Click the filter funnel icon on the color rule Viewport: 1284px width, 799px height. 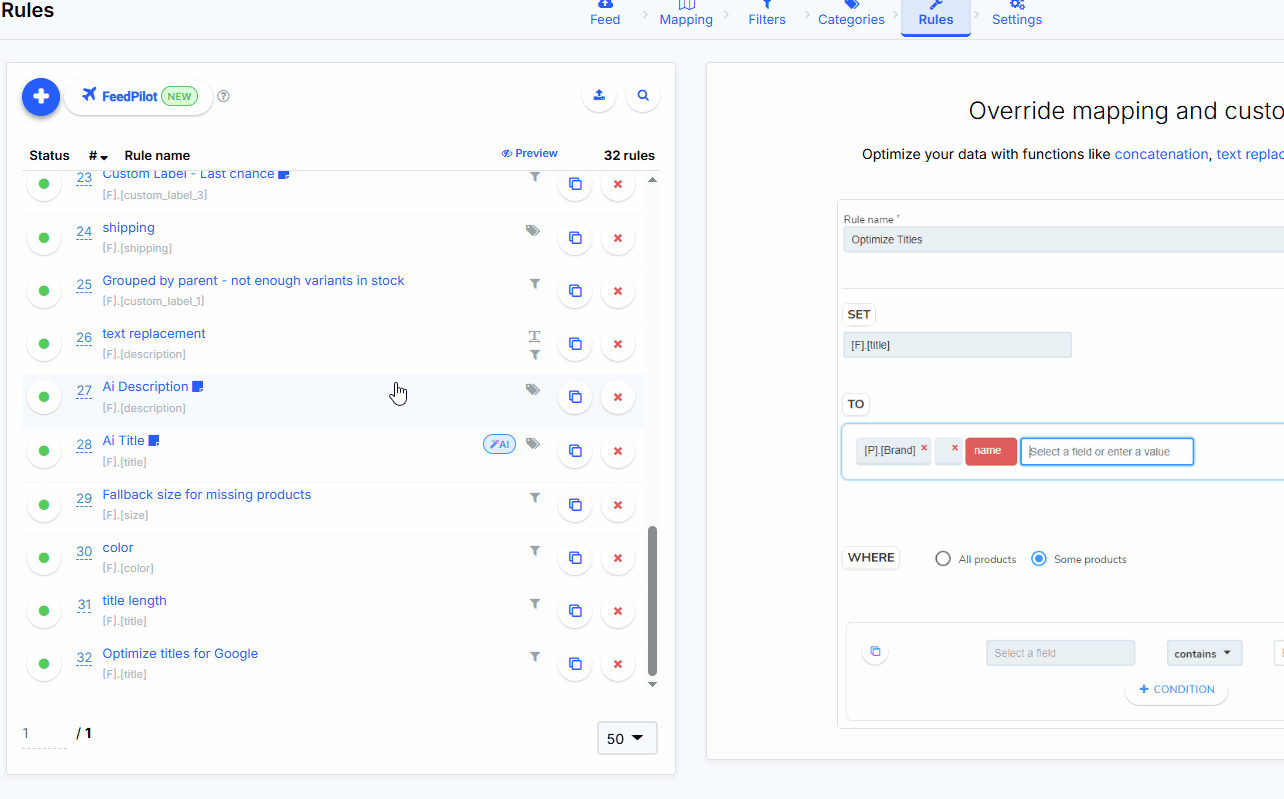[535, 551]
